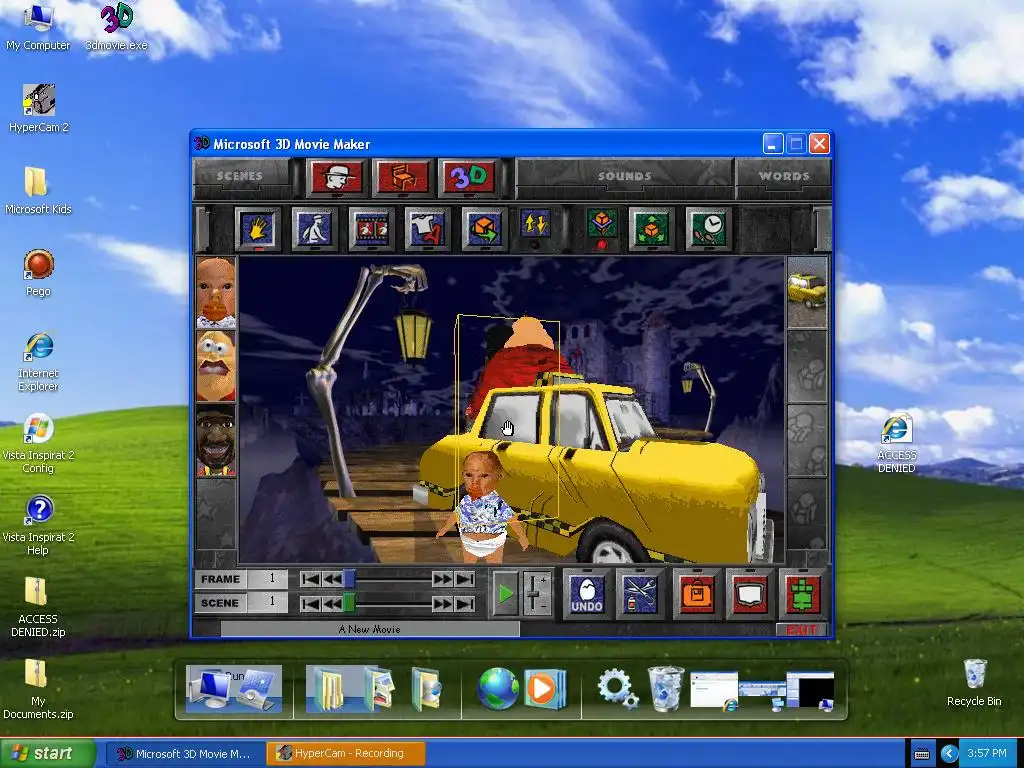Select the Pego desktop icon

pyautogui.click(x=39, y=272)
